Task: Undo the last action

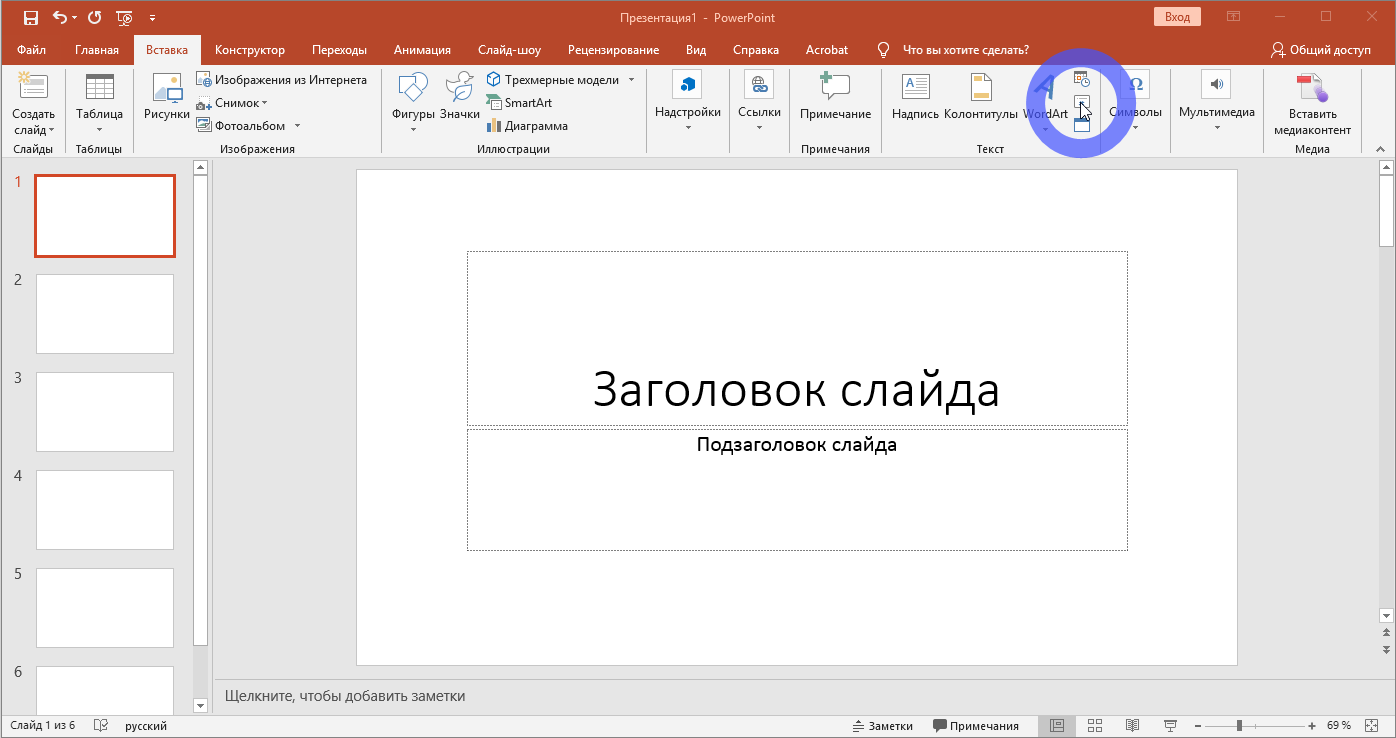Action: pos(60,17)
